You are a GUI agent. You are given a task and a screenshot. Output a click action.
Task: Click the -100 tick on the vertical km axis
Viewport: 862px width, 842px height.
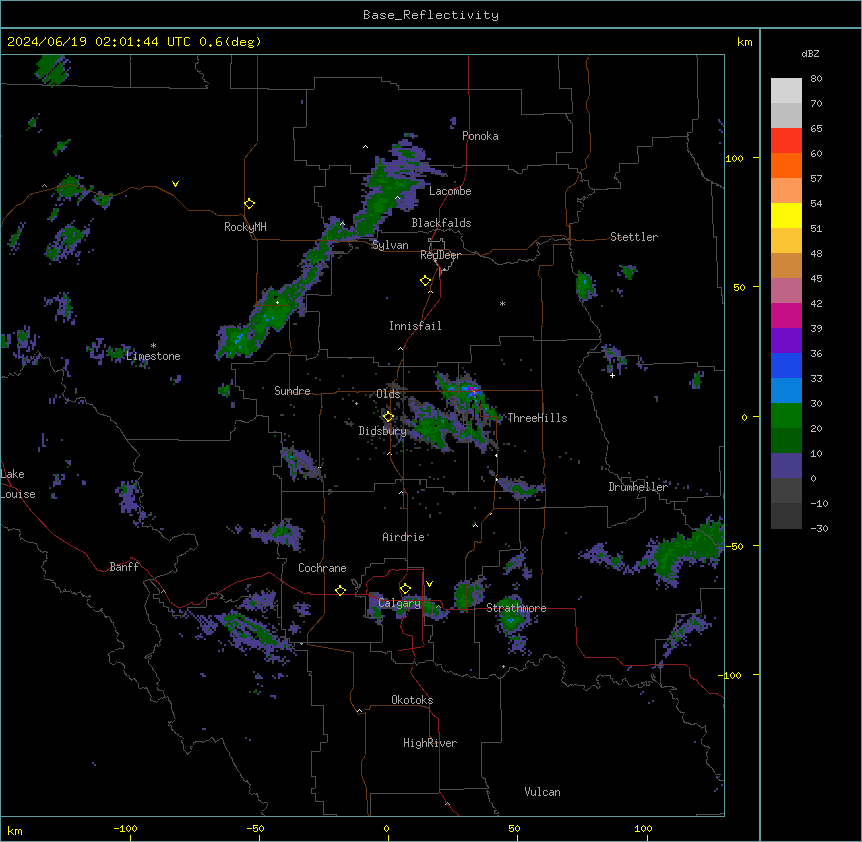click(x=730, y=675)
